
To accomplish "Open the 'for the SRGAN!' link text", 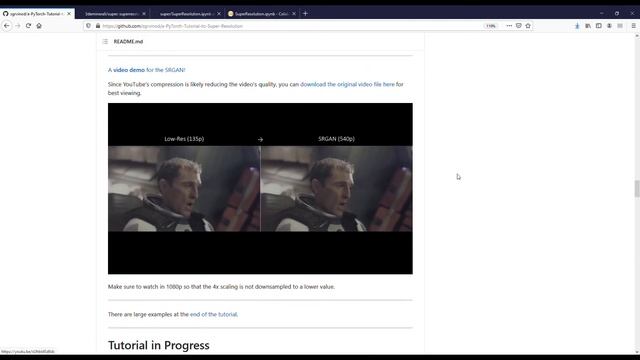I will pyautogui.click(x=166, y=70).
